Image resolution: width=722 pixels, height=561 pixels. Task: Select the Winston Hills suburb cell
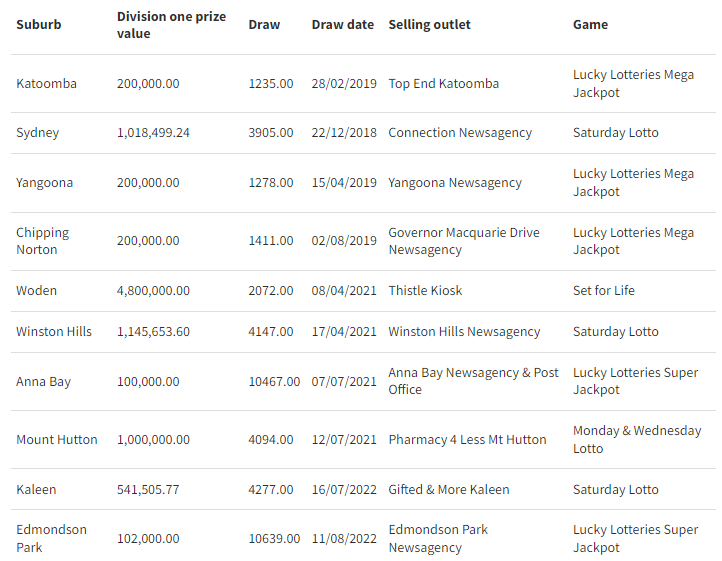54,332
